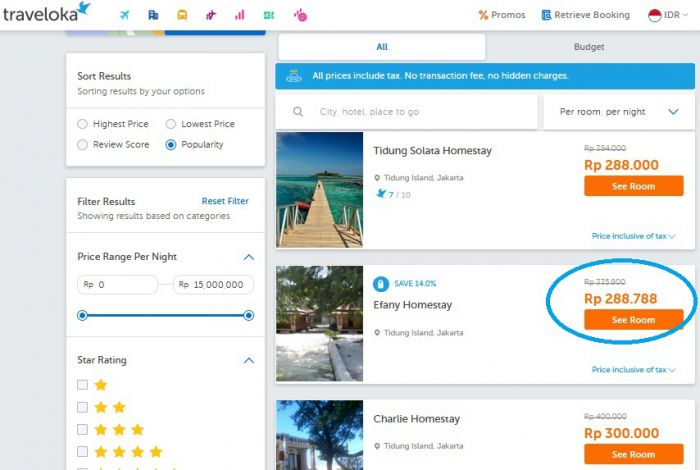This screenshot has width=700, height=470.
Task: Click See Room for Charlie Homestay
Action: click(x=633, y=454)
